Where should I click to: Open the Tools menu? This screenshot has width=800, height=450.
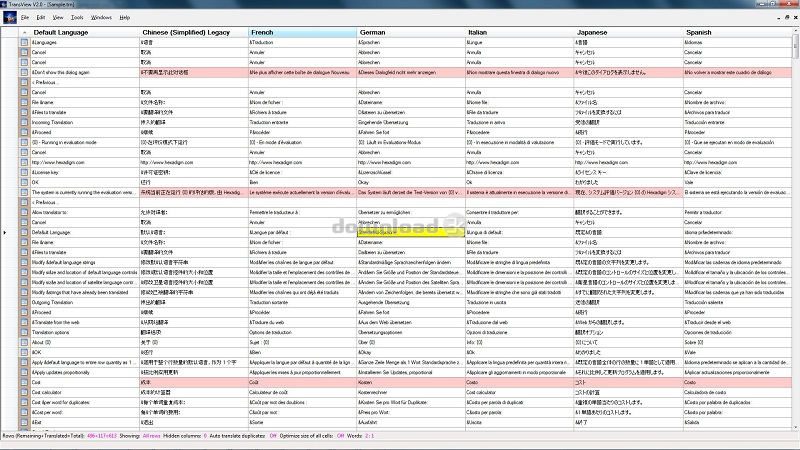point(77,17)
